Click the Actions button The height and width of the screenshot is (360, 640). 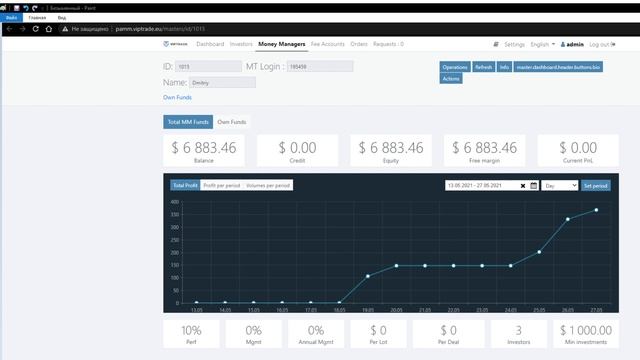pyautogui.click(x=451, y=78)
